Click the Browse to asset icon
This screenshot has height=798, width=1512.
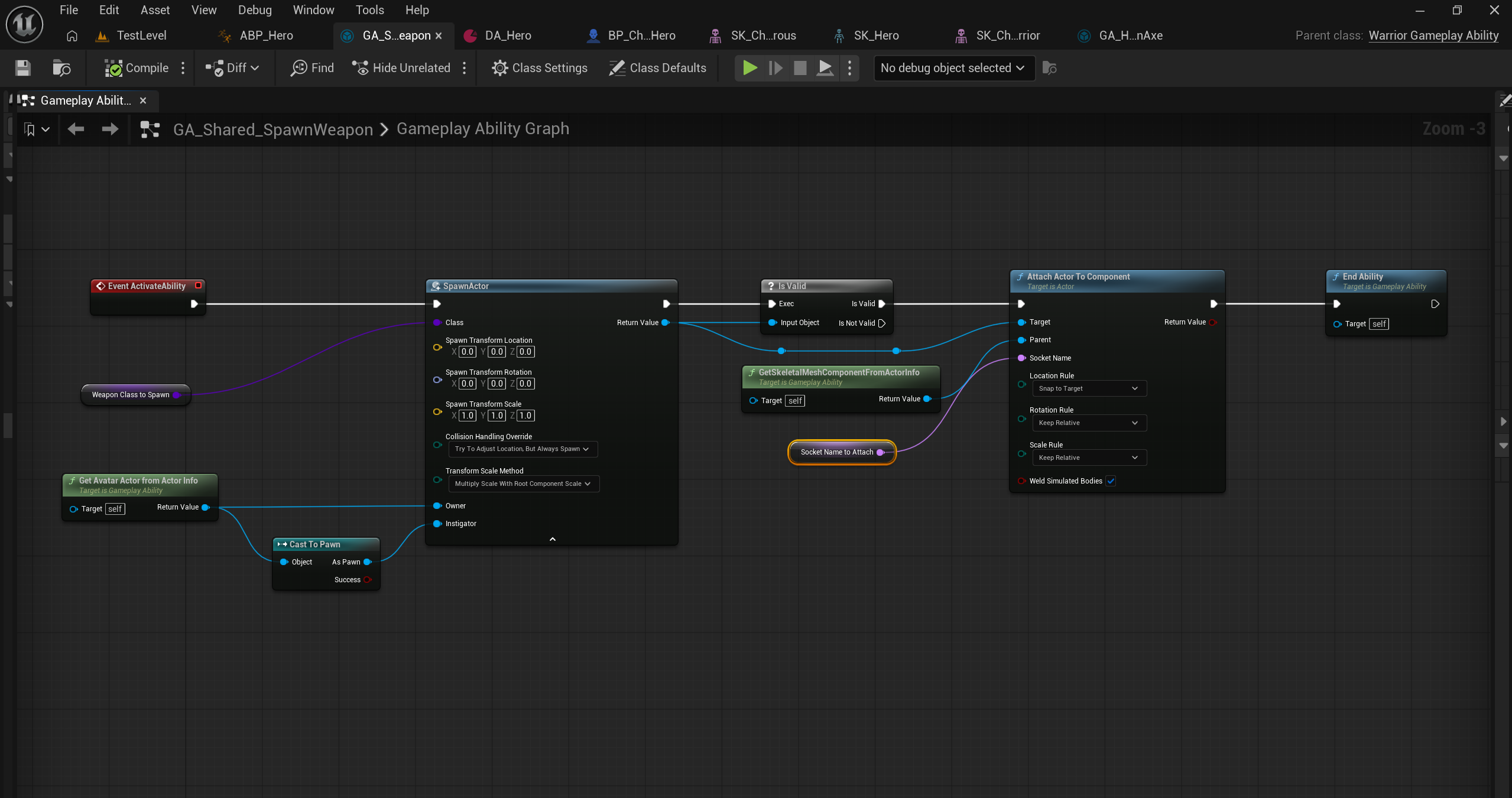click(61, 68)
